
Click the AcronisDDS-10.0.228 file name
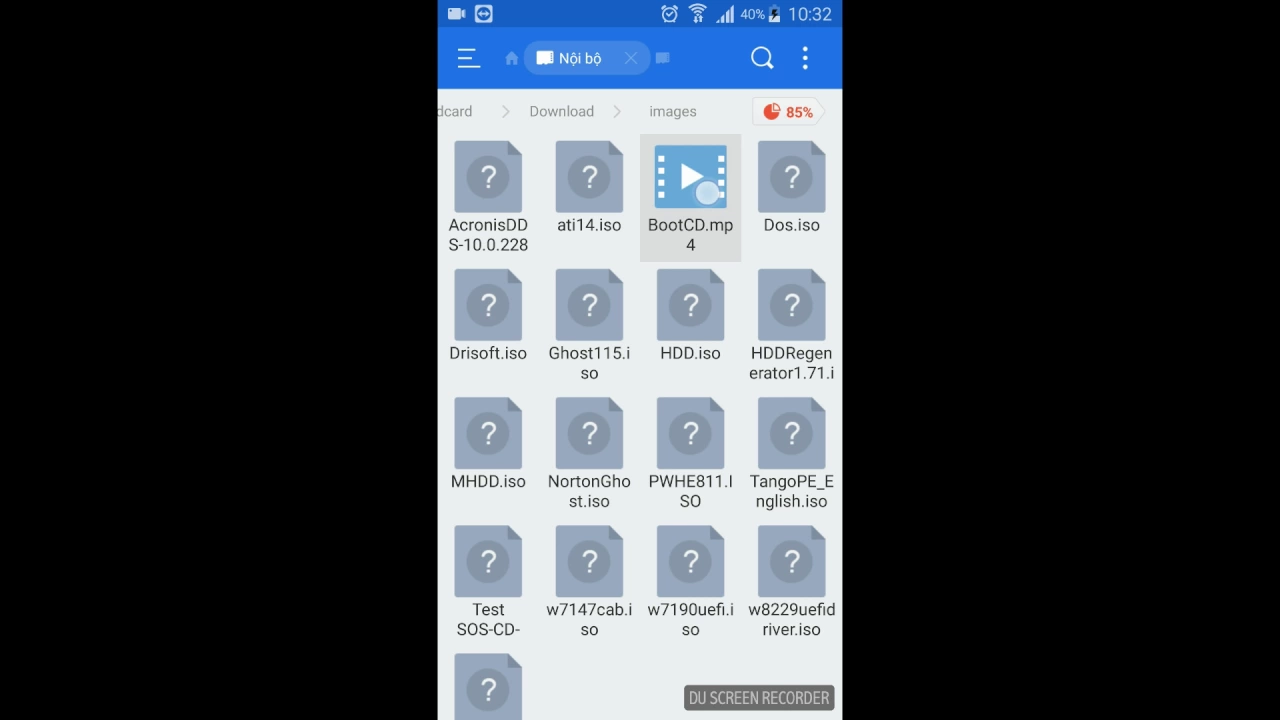pos(488,235)
